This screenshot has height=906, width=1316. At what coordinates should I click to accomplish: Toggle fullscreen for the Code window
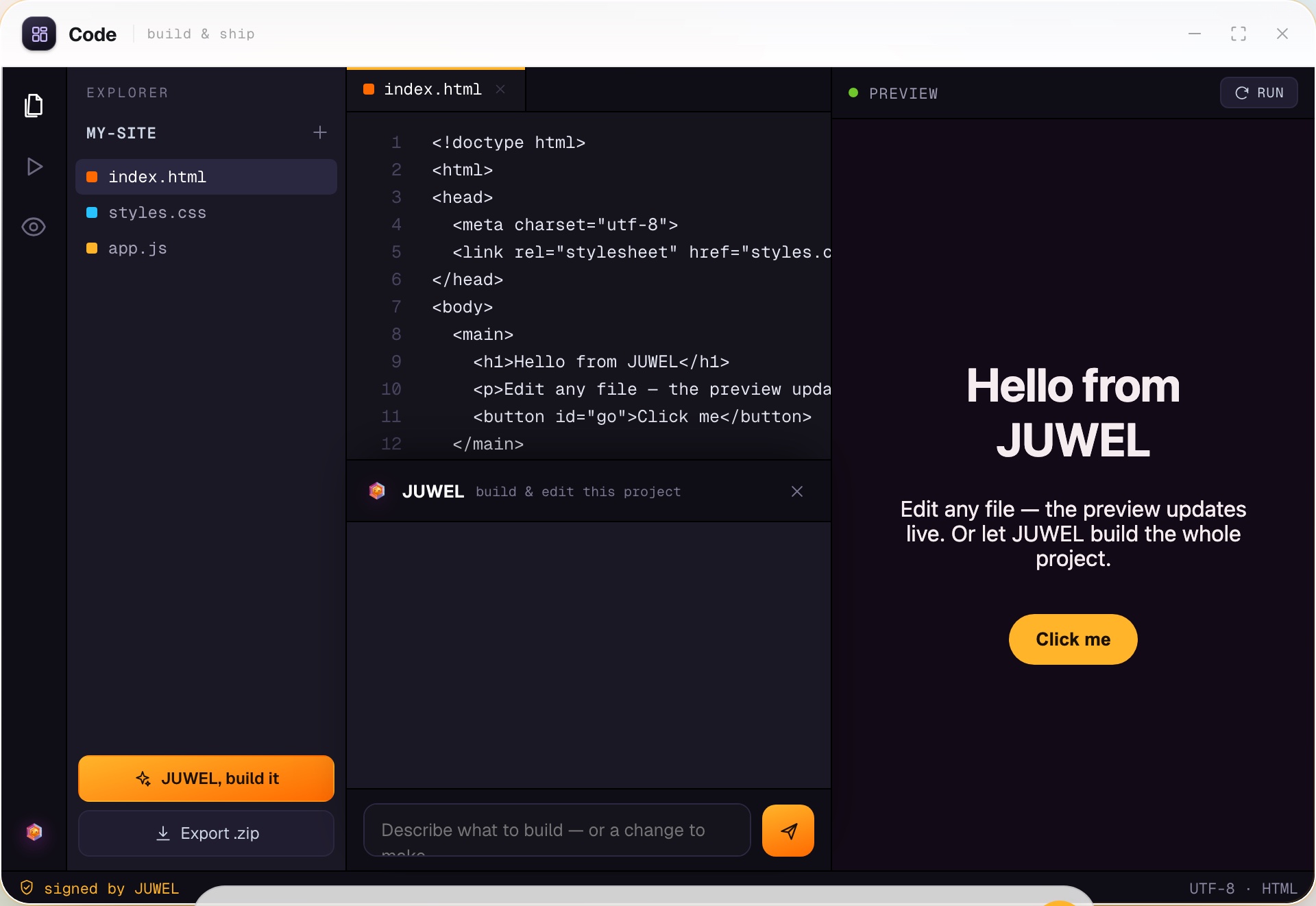(x=1239, y=34)
